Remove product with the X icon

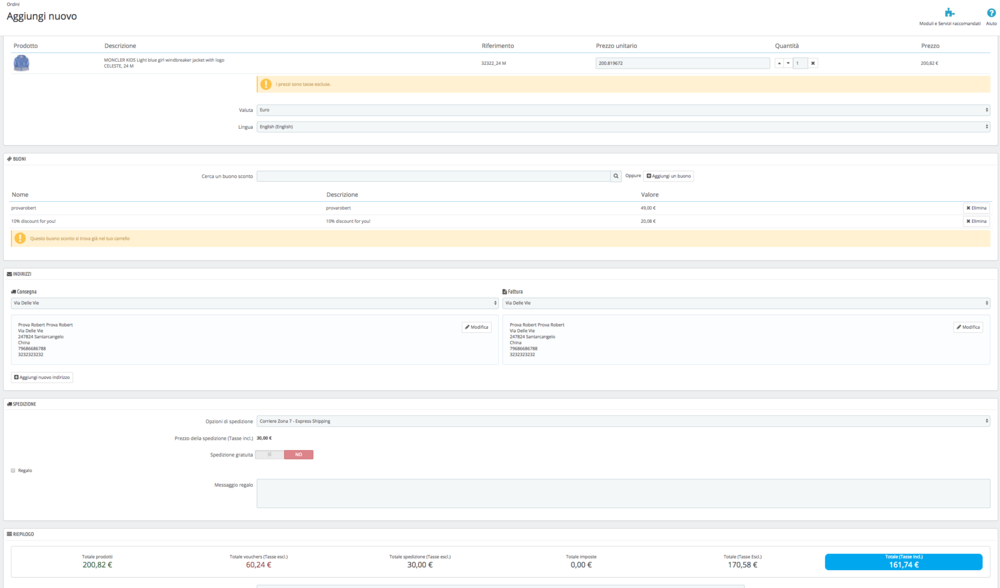point(812,63)
